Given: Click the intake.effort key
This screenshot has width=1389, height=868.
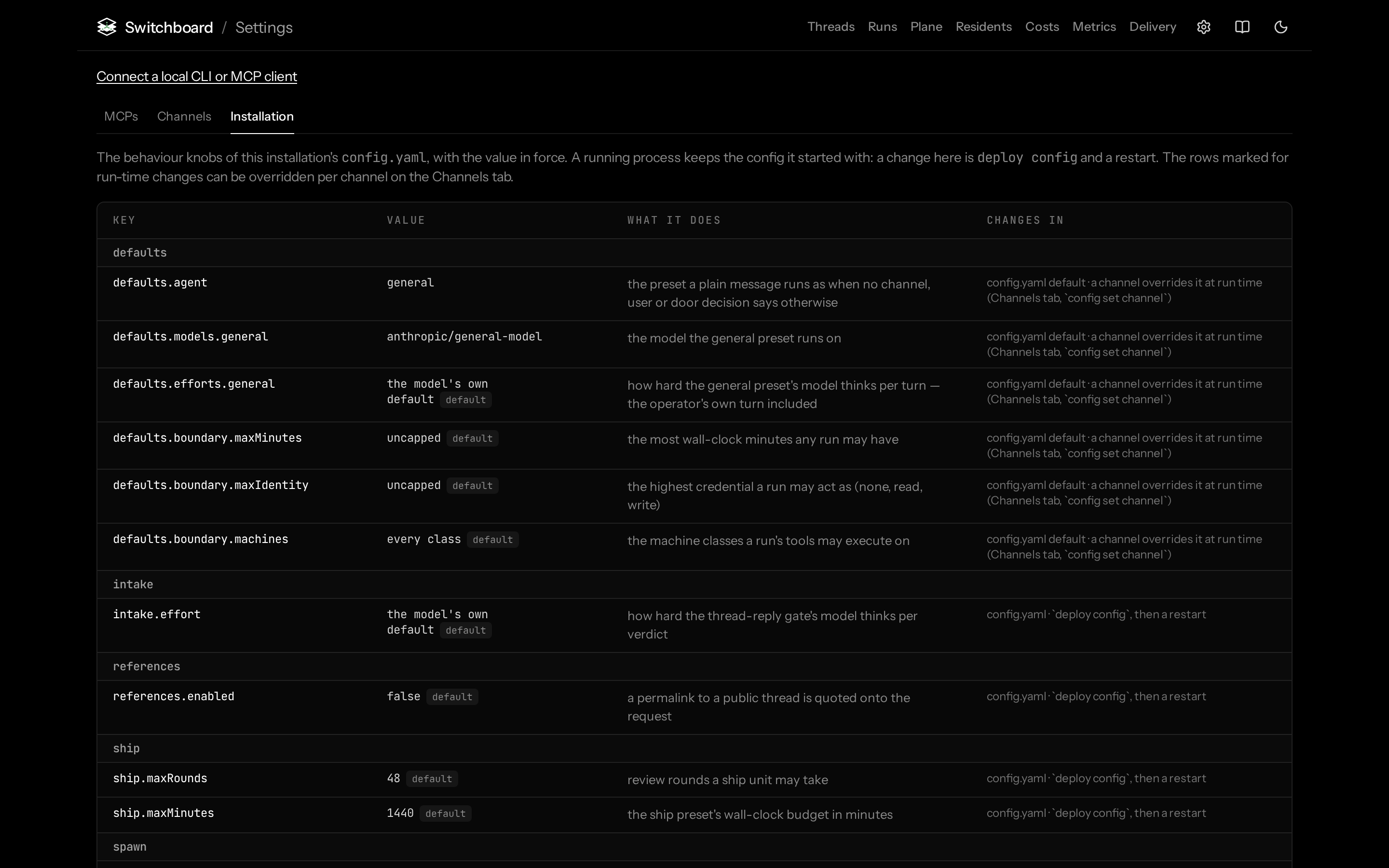Looking at the screenshot, I should (157, 614).
